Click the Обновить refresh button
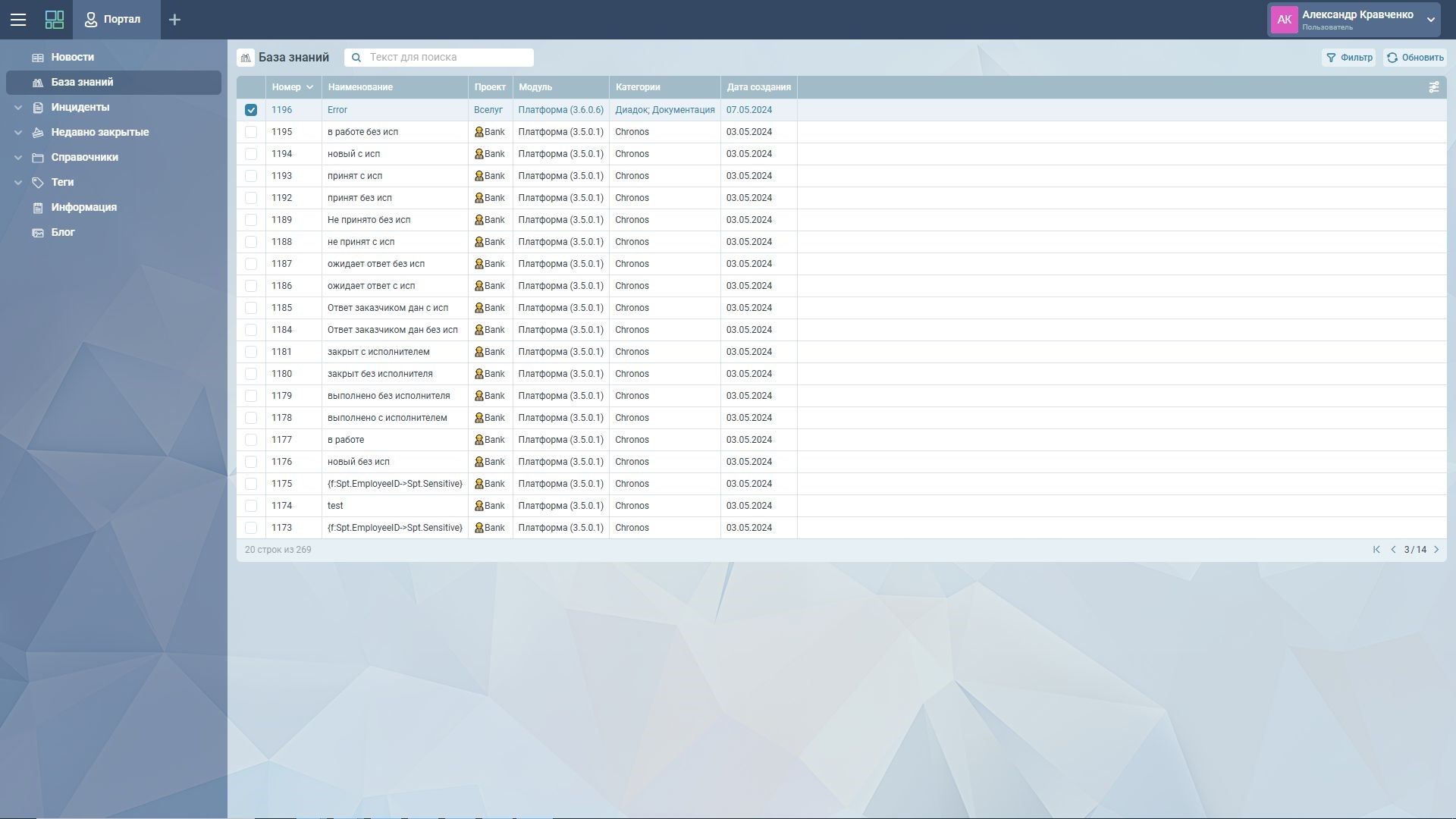This screenshot has height=819, width=1456. [1414, 58]
